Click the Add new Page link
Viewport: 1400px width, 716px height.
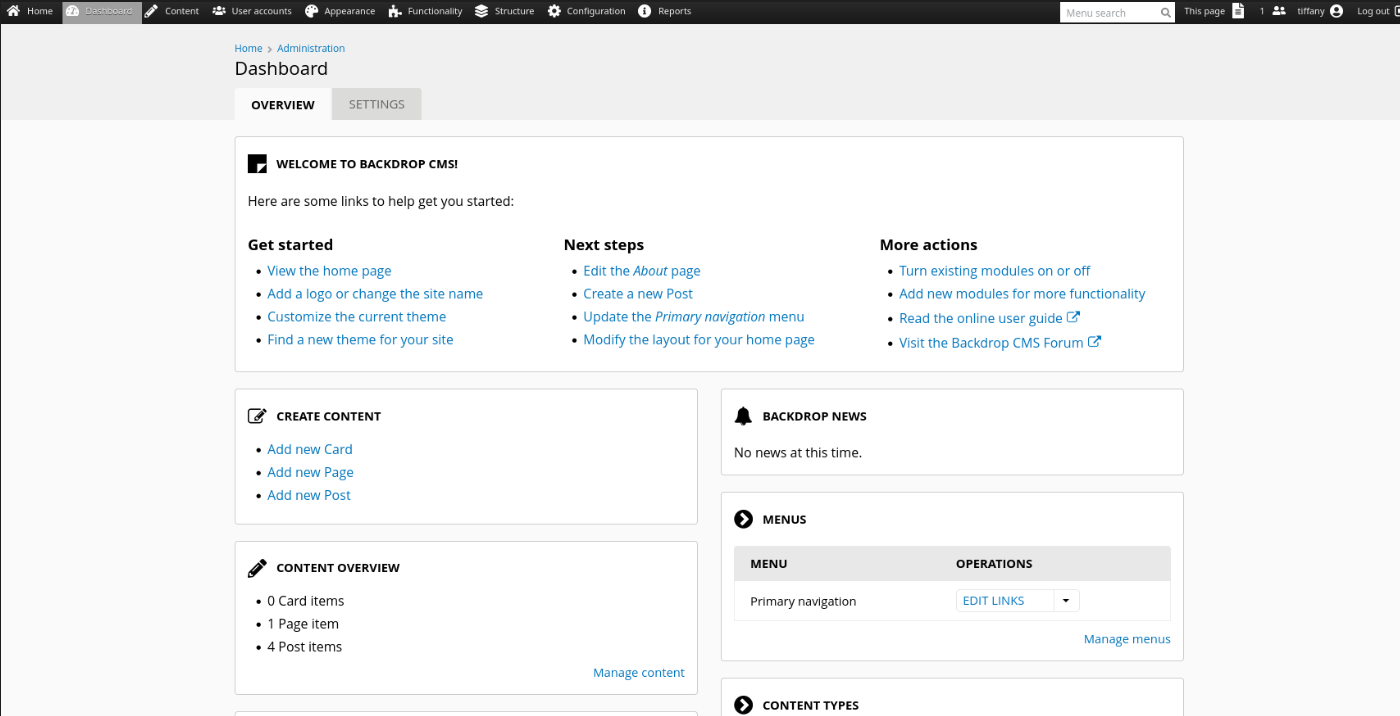(x=310, y=472)
